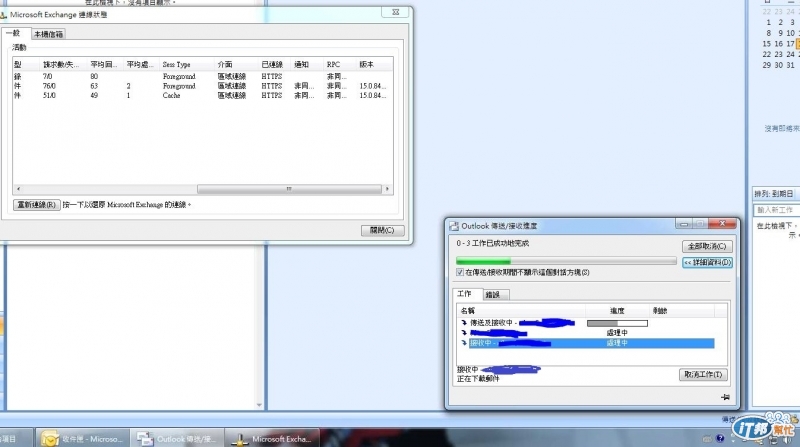Activate the Microsoft Exchange taskbar button
Screen dimensions: 800x447
tap(272, 438)
